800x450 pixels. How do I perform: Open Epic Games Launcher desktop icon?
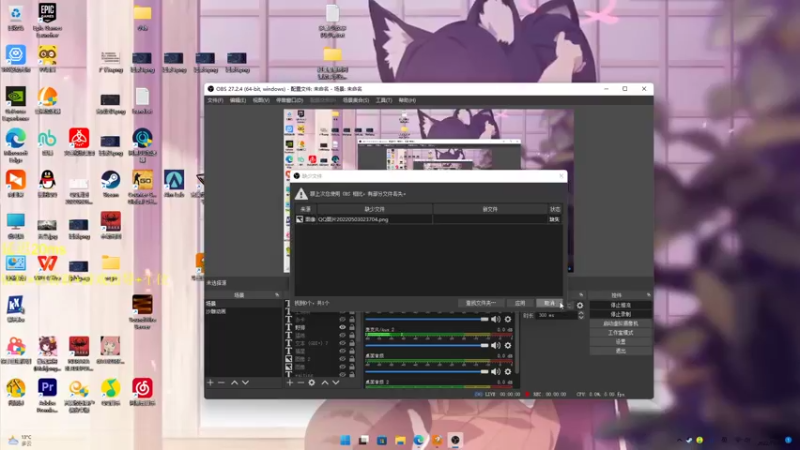(47, 19)
